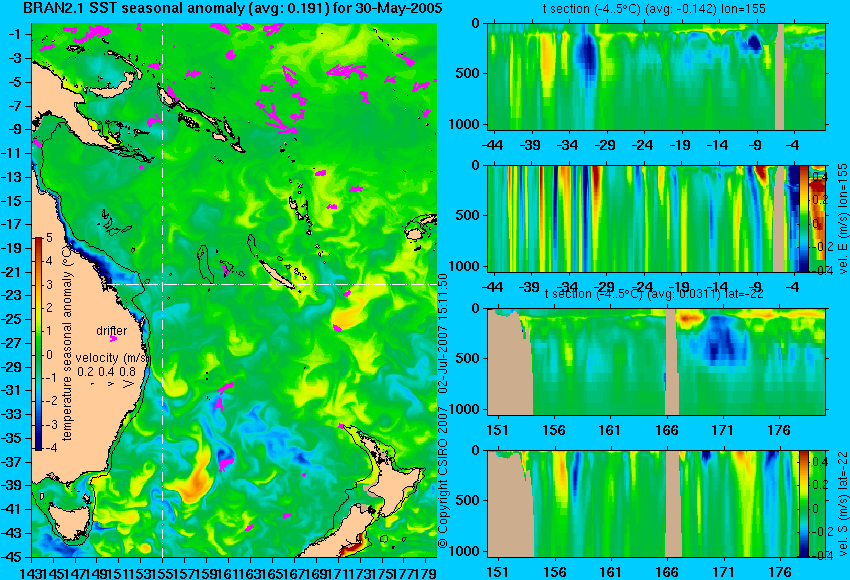Click the 'vel. E (m/s) lon=155' axis label
The image size is (850, 580).
pos(842,220)
